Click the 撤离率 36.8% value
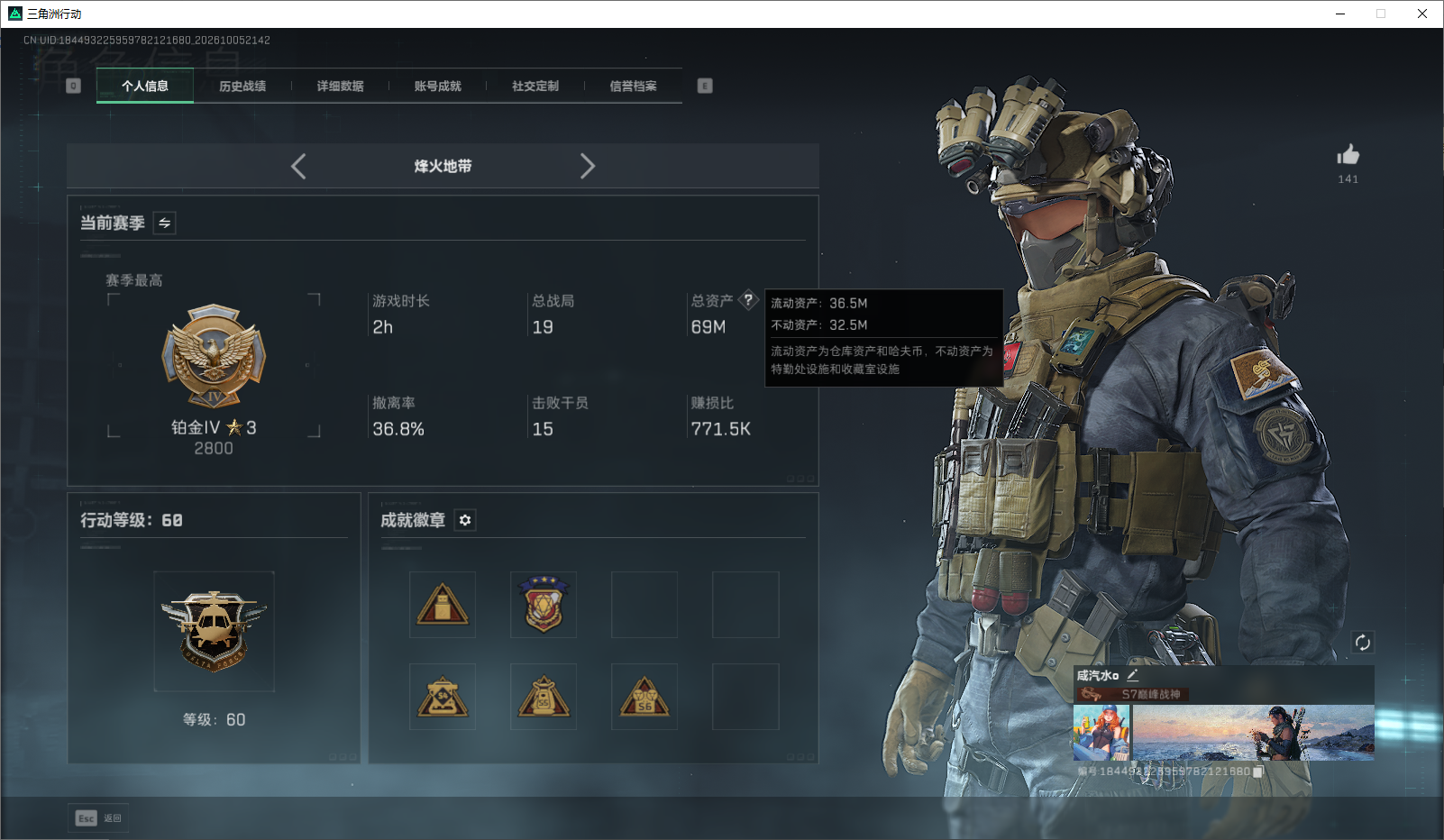Image resolution: width=1444 pixels, height=840 pixels. point(398,429)
